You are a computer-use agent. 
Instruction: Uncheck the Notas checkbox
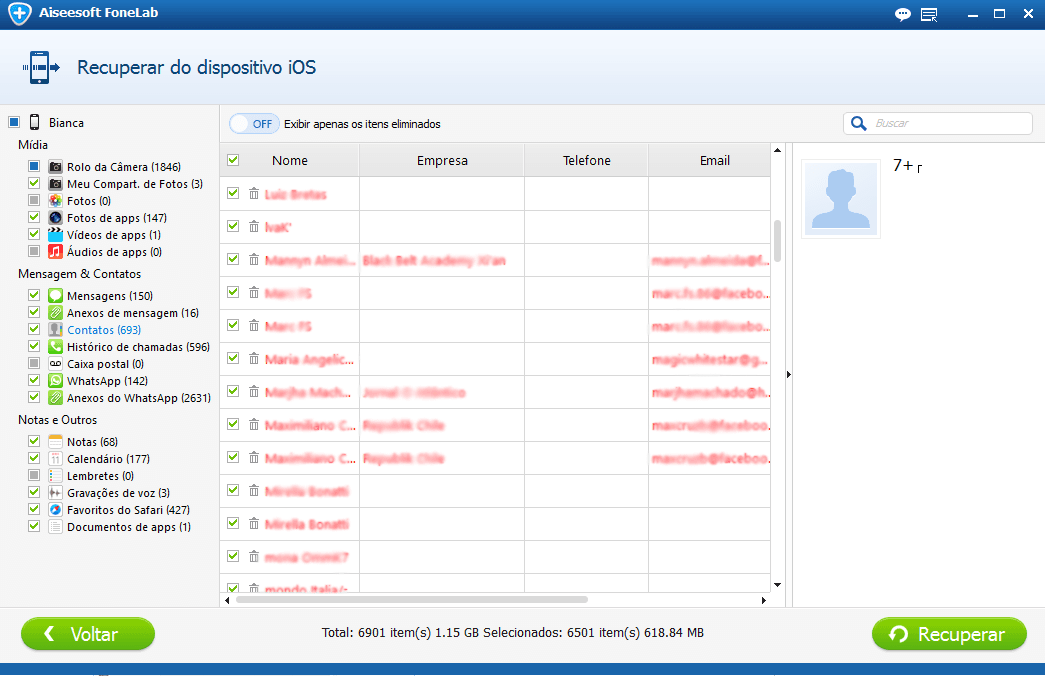tap(34, 442)
